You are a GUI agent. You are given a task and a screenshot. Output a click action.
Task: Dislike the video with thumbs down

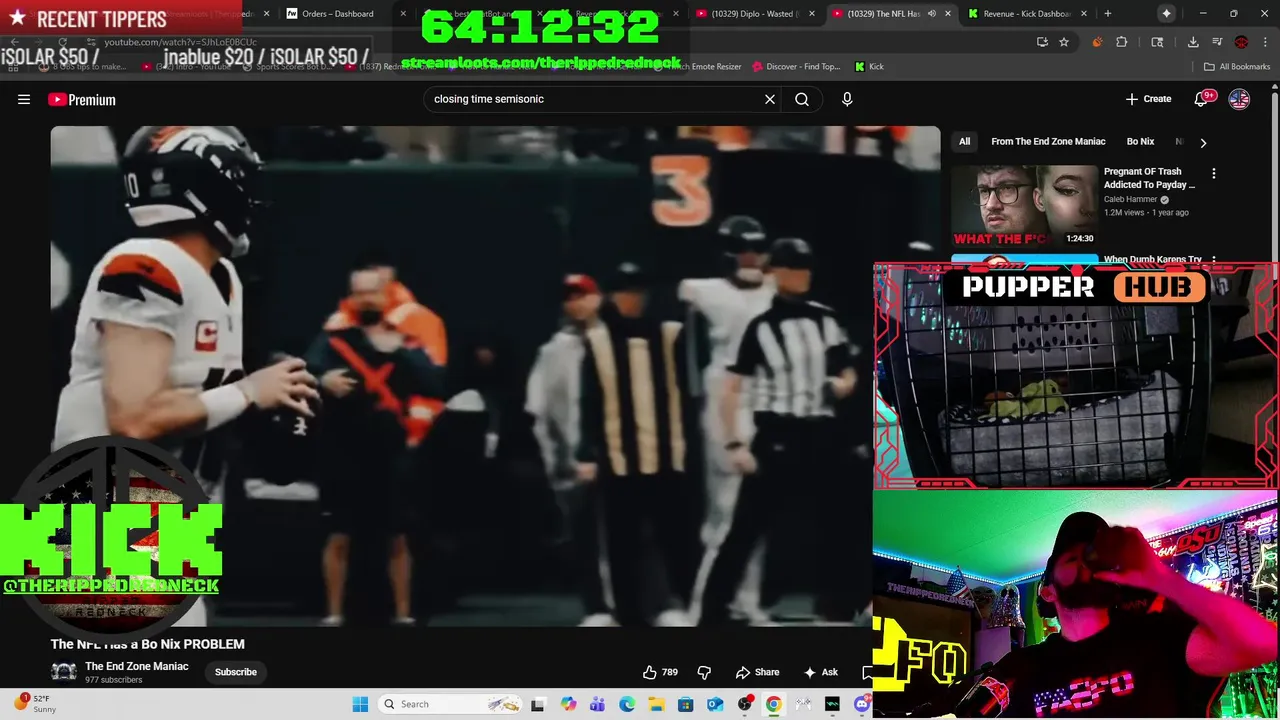click(704, 672)
